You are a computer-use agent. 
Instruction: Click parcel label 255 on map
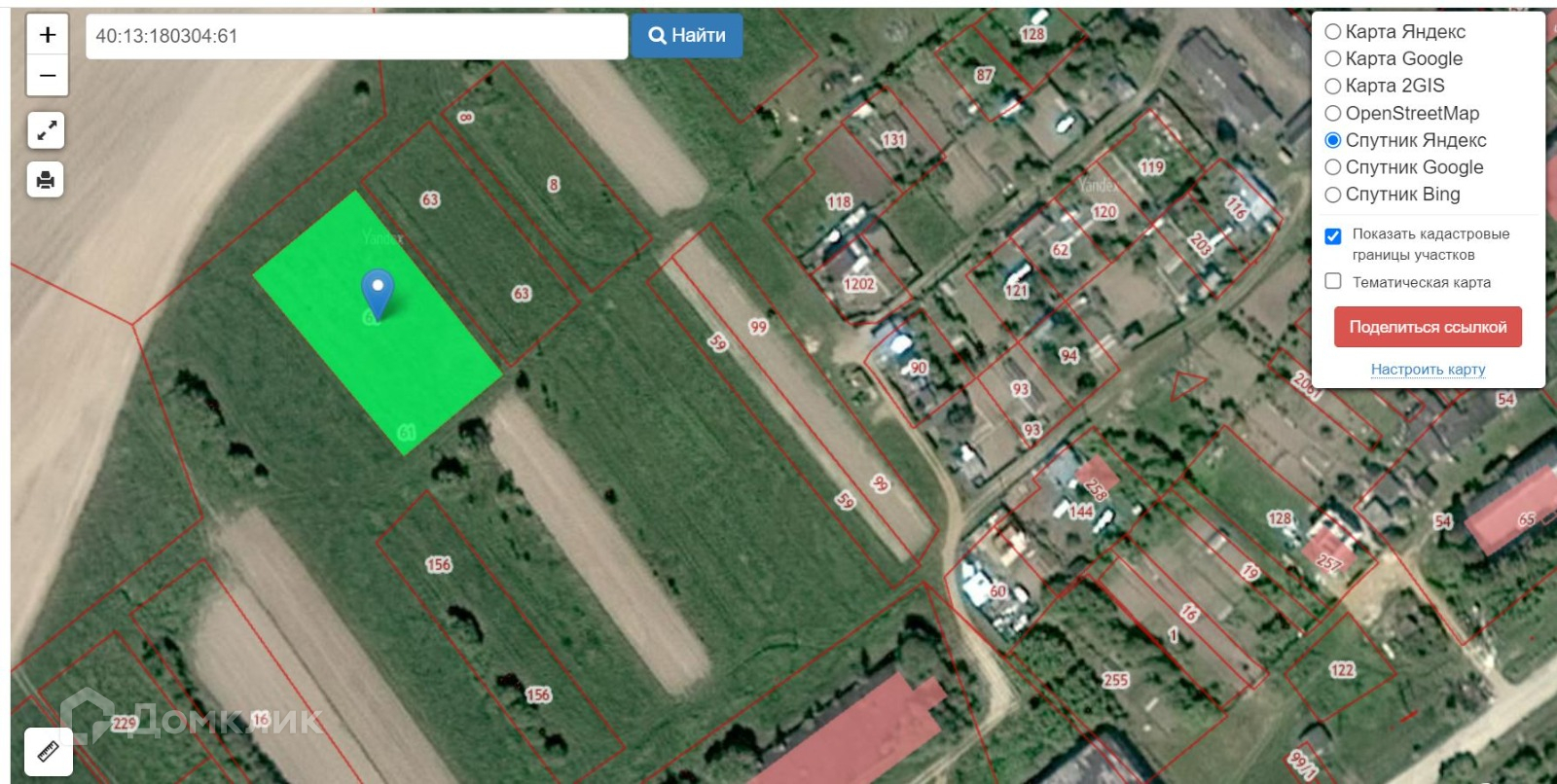pyautogui.click(x=1115, y=680)
